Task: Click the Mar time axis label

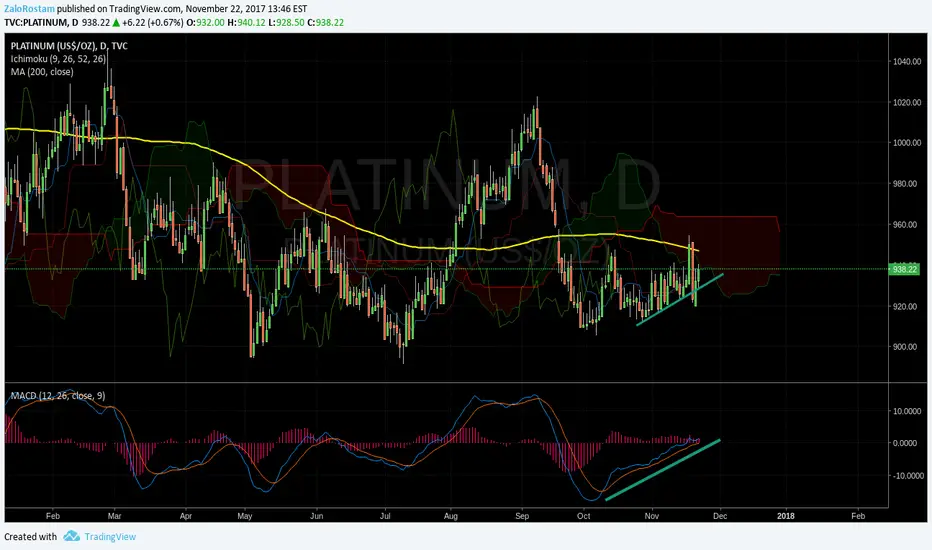Action: (x=114, y=516)
